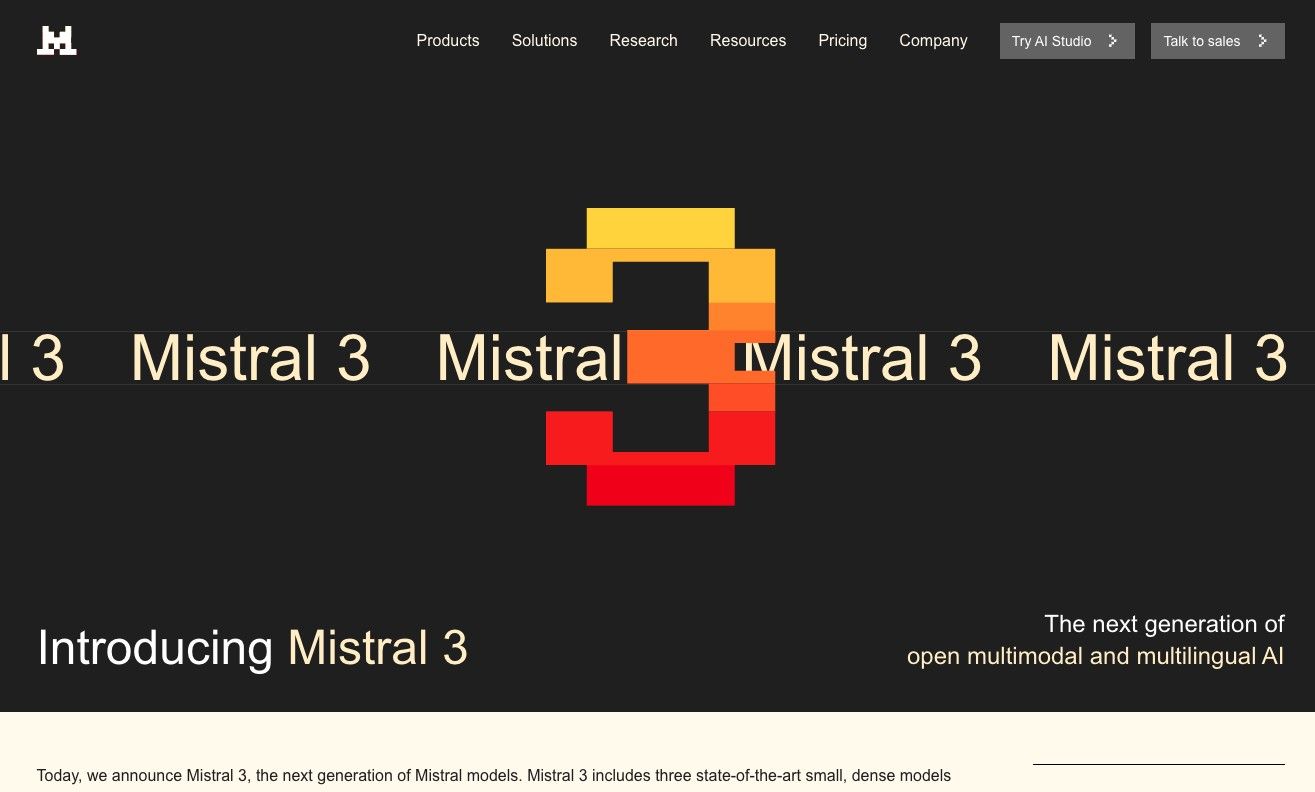Screen dimensions: 1315x792
Task: Open the Research menu item
Action: pos(643,41)
